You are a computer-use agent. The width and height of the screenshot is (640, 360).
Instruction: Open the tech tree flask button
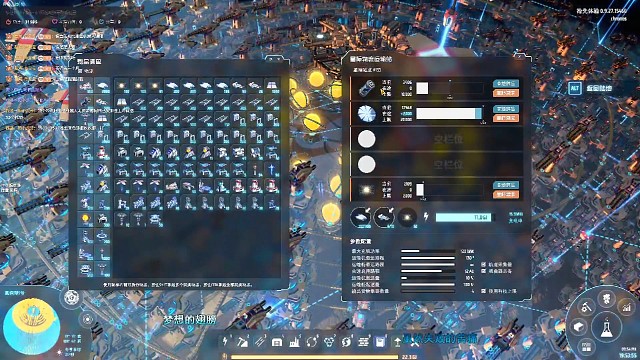click(x=607, y=327)
